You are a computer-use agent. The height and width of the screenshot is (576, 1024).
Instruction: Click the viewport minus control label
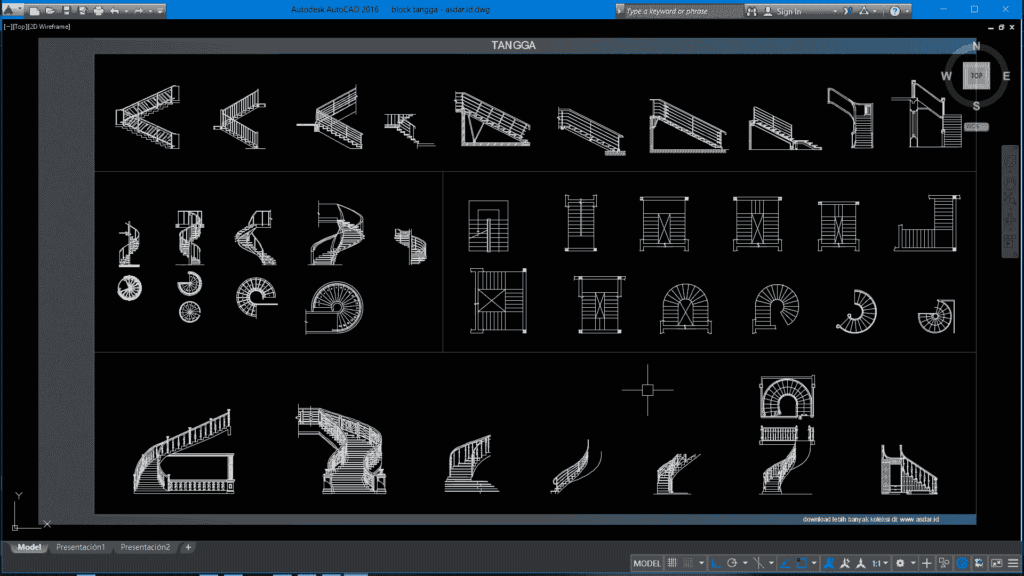point(8,27)
